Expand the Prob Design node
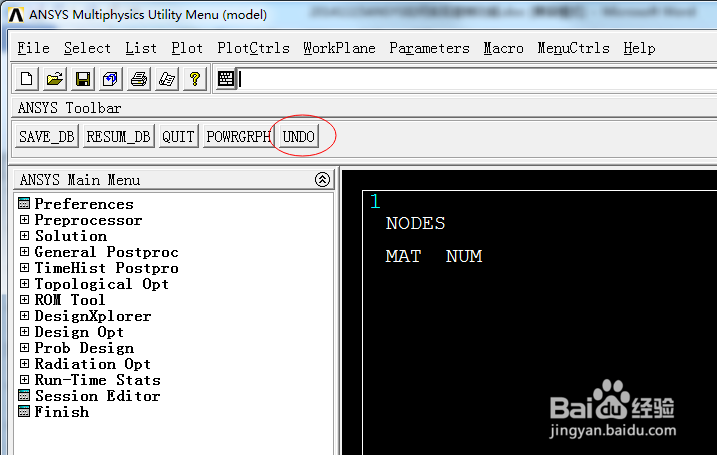The image size is (717, 455). [24, 348]
